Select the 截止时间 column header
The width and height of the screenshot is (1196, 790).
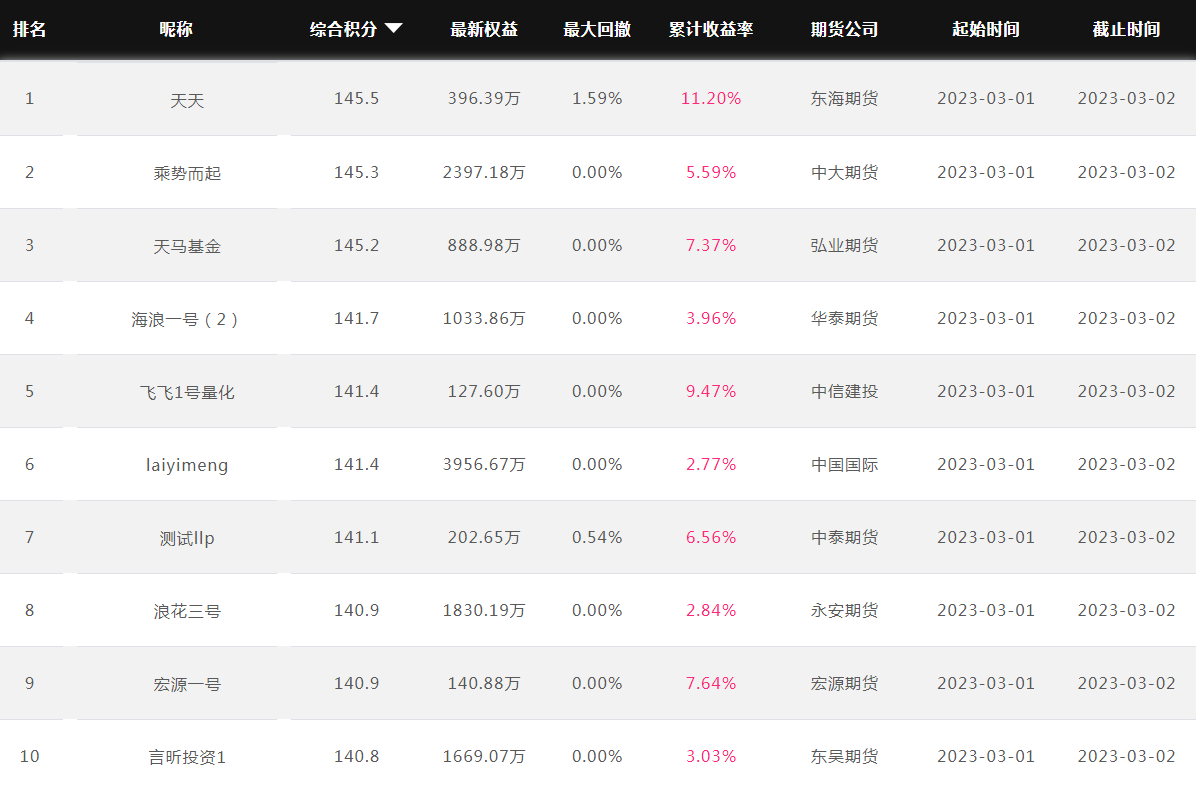[x=1126, y=29]
